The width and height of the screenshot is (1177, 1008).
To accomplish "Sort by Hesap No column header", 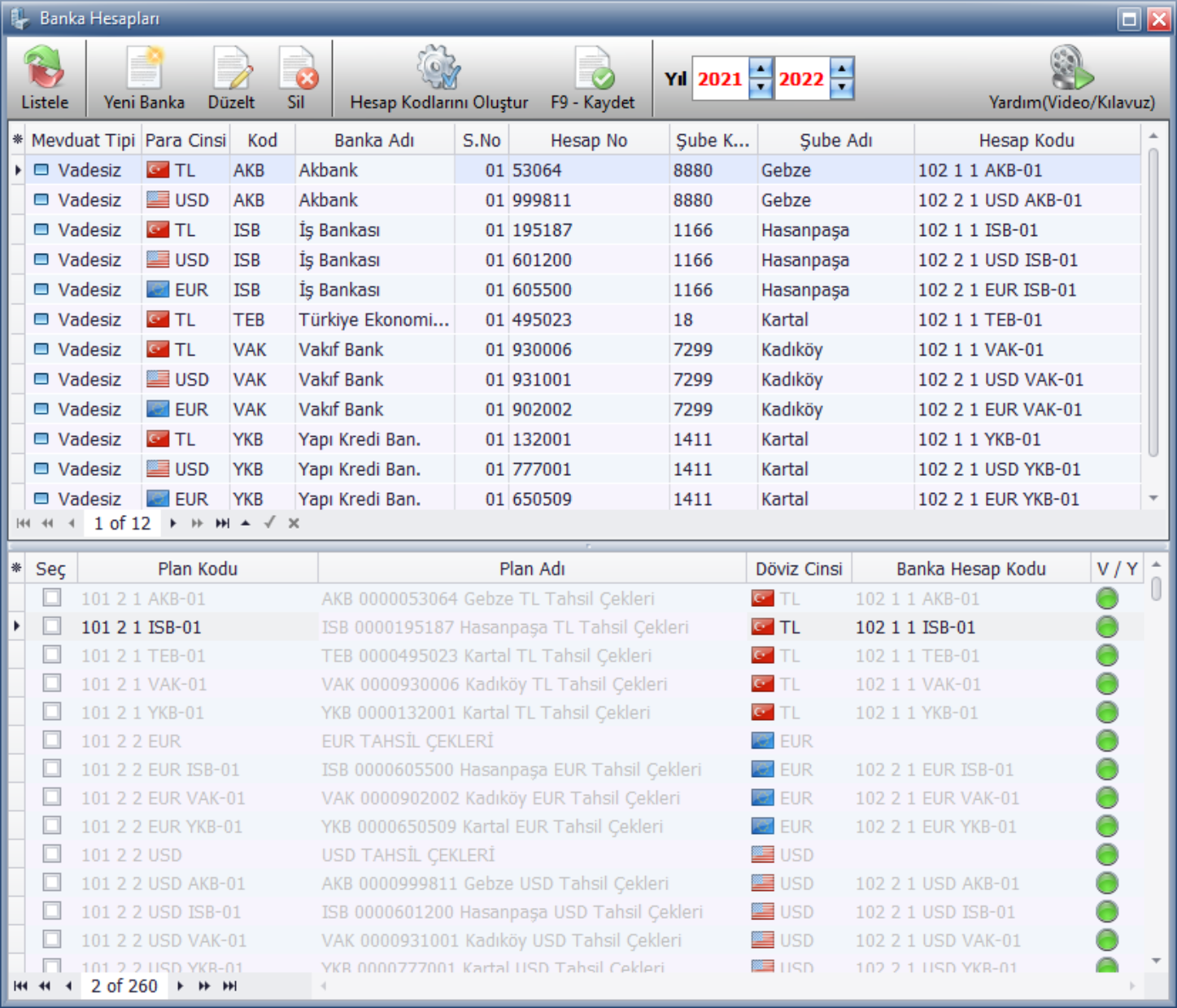I will click(x=589, y=140).
